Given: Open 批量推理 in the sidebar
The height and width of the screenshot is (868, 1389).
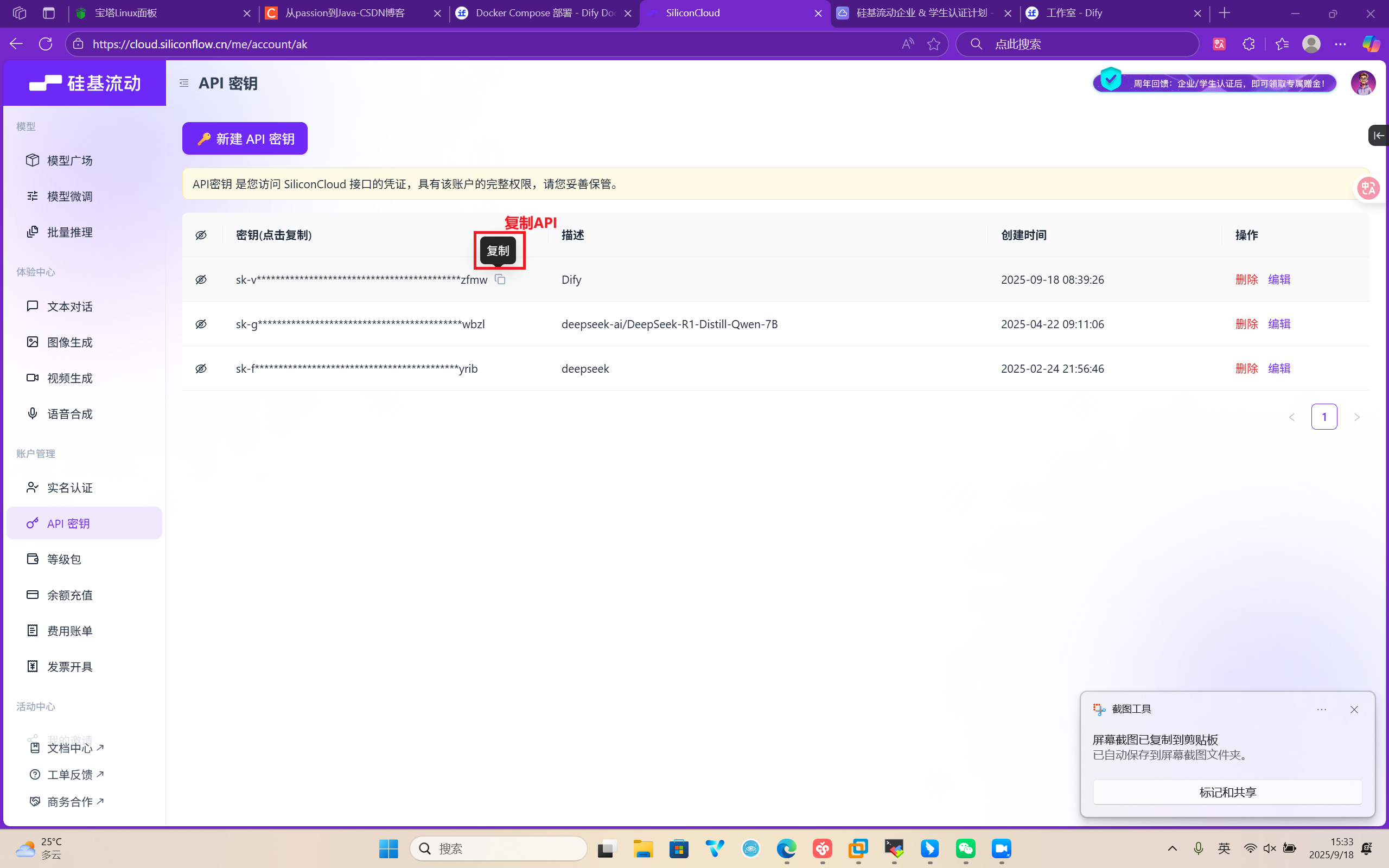Looking at the screenshot, I should (69, 231).
